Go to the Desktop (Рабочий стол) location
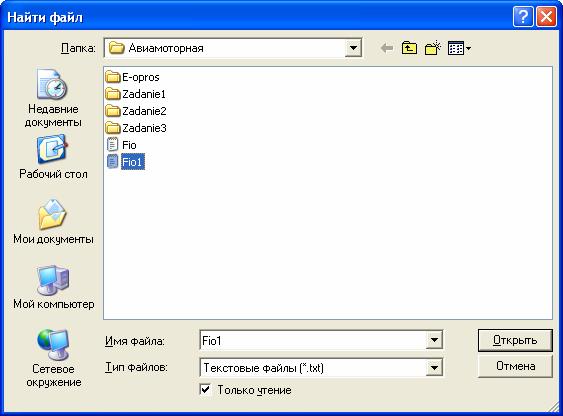The width and height of the screenshot is (563, 416). click(x=53, y=157)
